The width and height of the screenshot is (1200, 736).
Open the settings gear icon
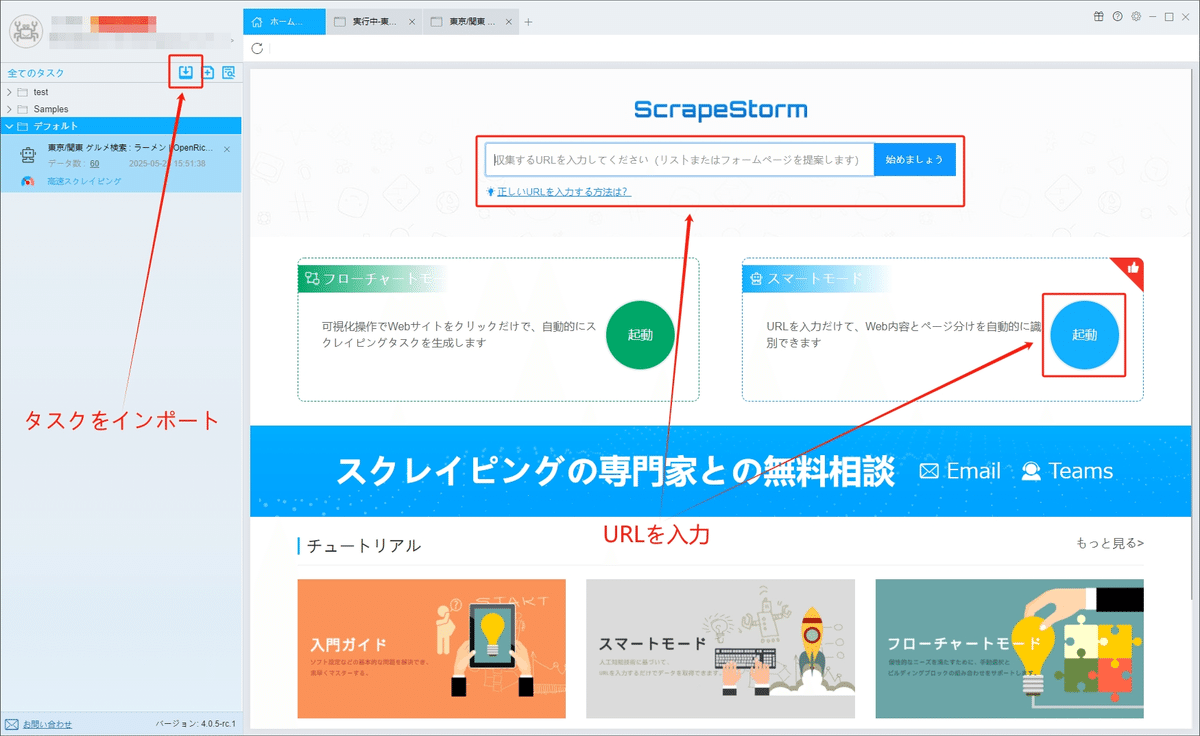click(x=1135, y=17)
